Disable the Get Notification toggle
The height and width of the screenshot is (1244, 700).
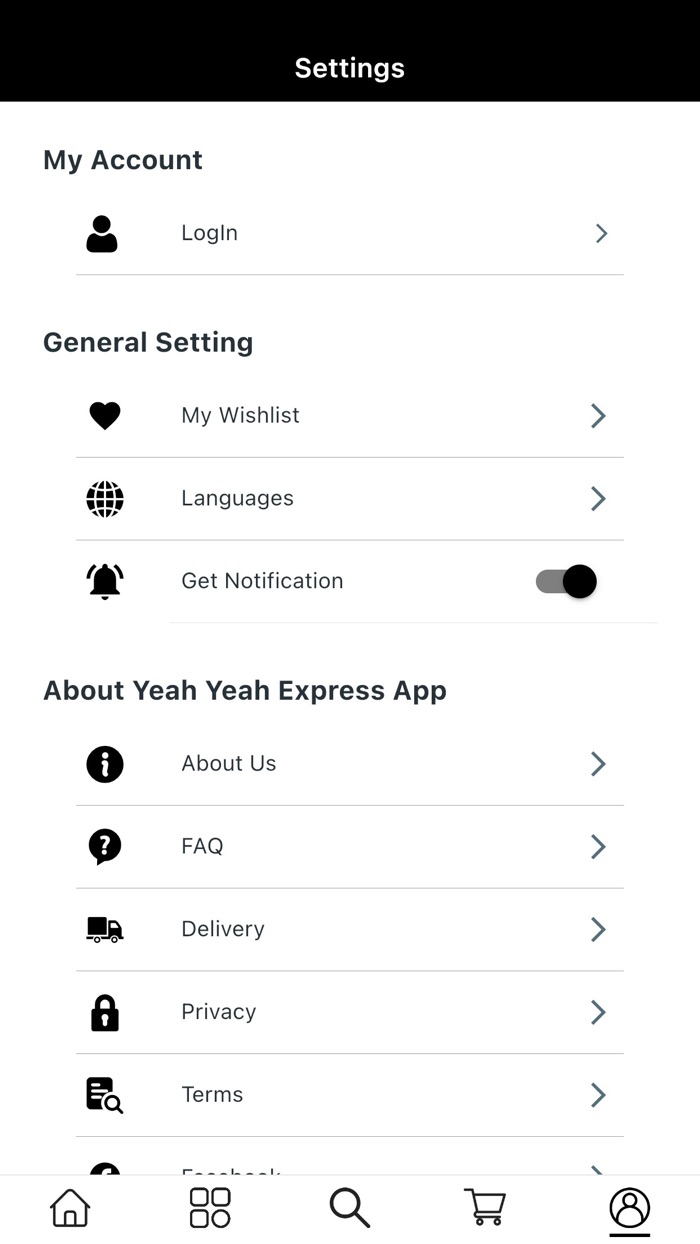coord(566,581)
